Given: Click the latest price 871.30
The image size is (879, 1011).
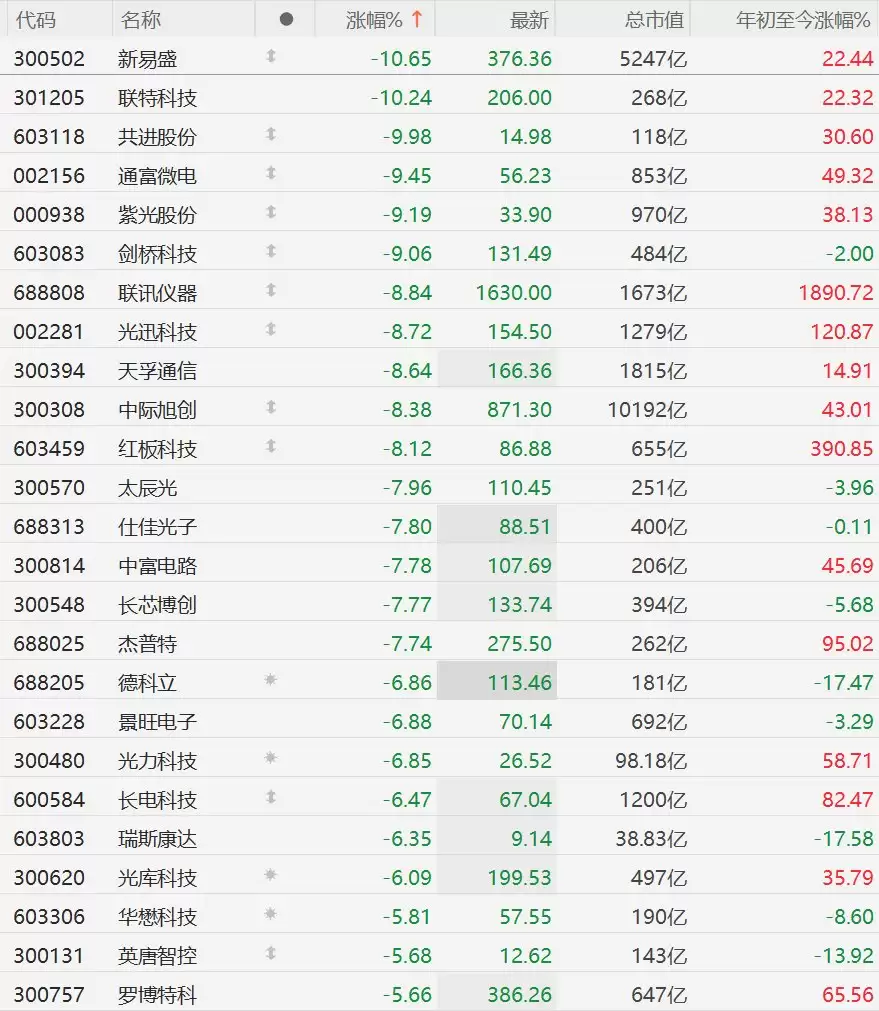Looking at the screenshot, I should (520, 410).
